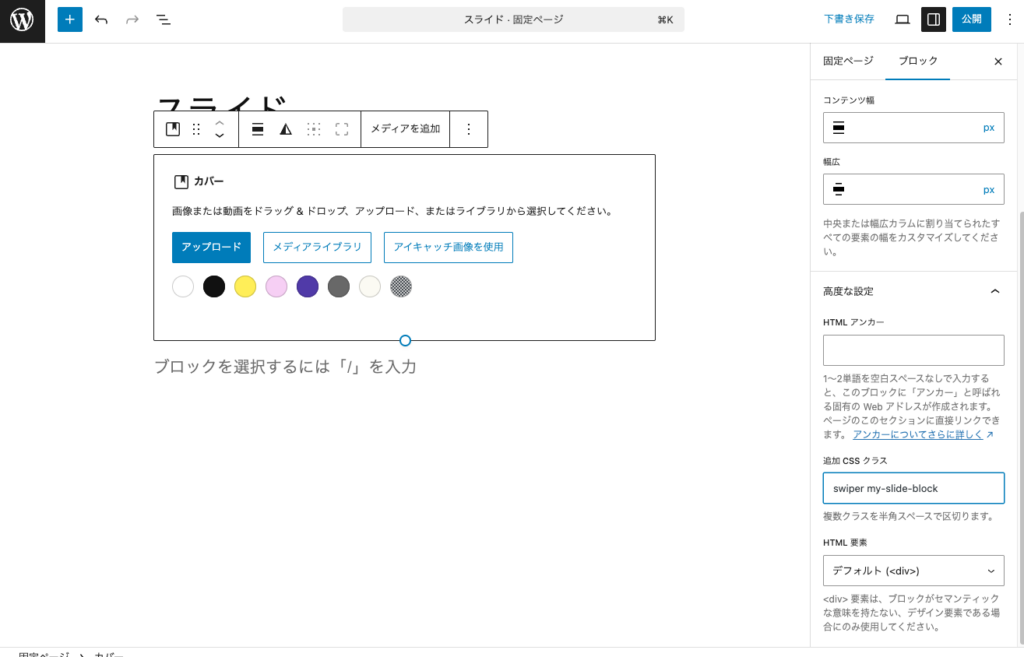Change the cover content position
The image size is (1024, 657).
315,128
